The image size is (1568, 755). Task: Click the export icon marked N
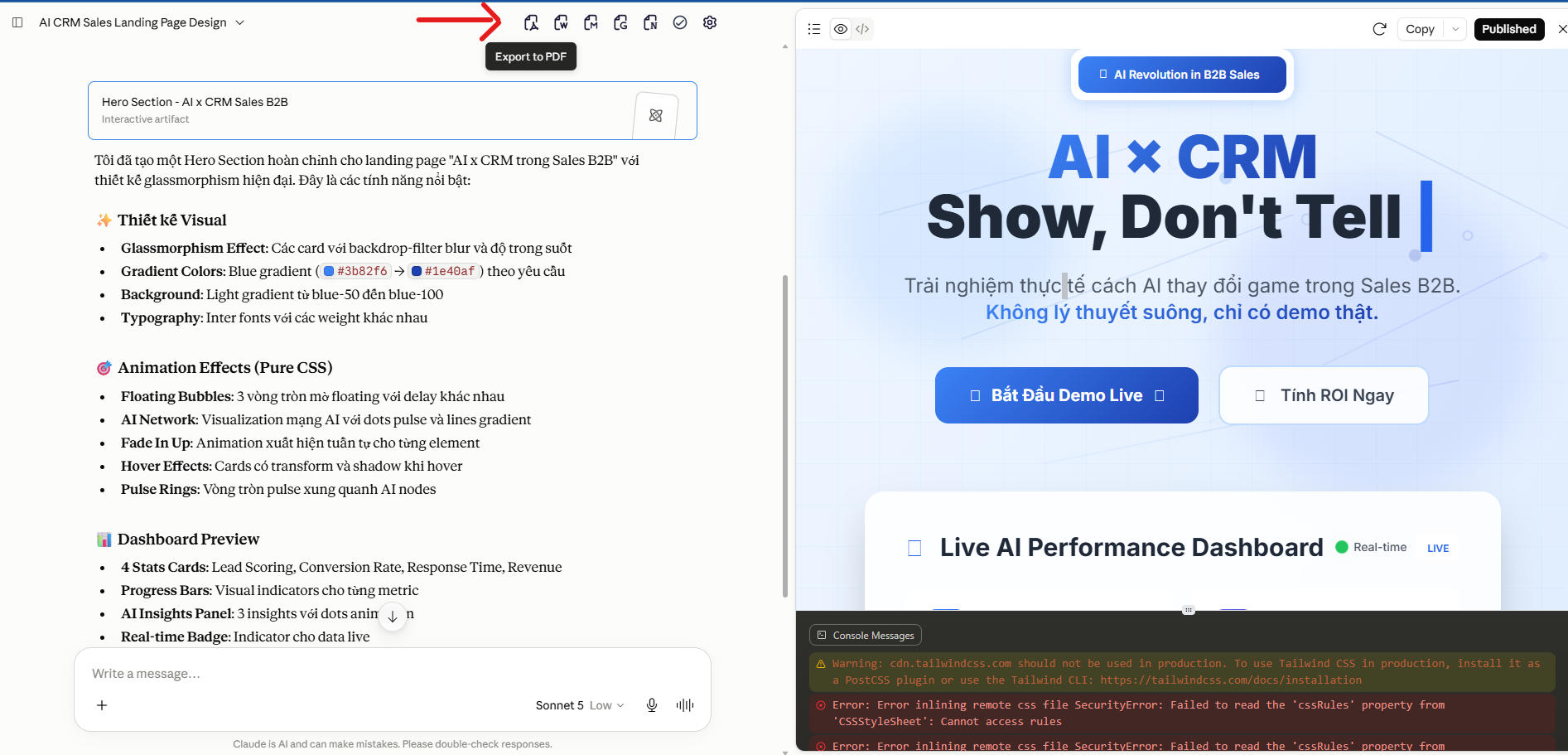click(x=650, y=22)
